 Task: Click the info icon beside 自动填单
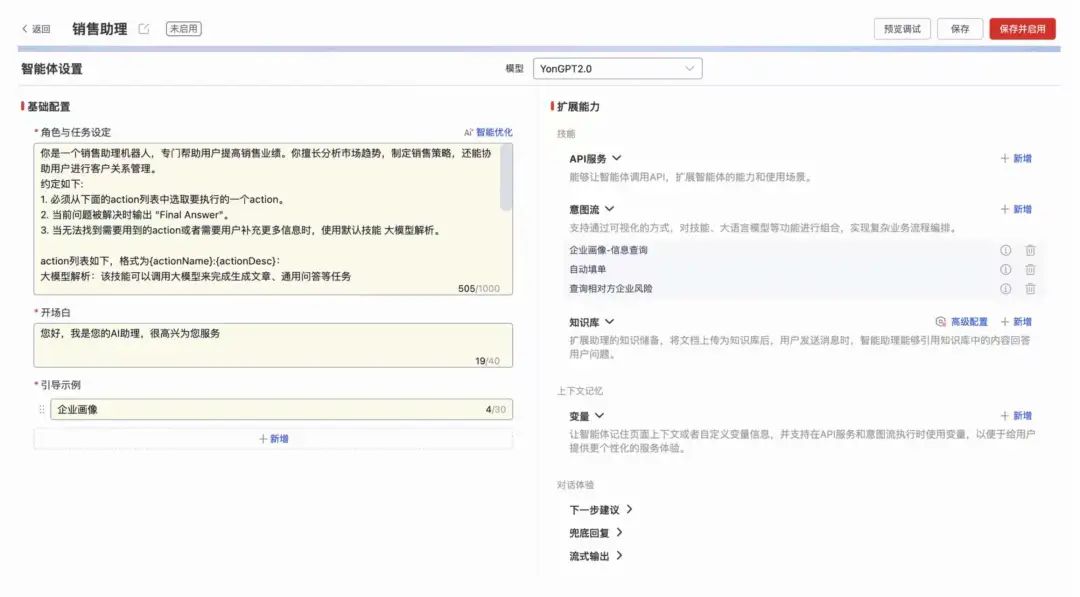click(1005, 270)
